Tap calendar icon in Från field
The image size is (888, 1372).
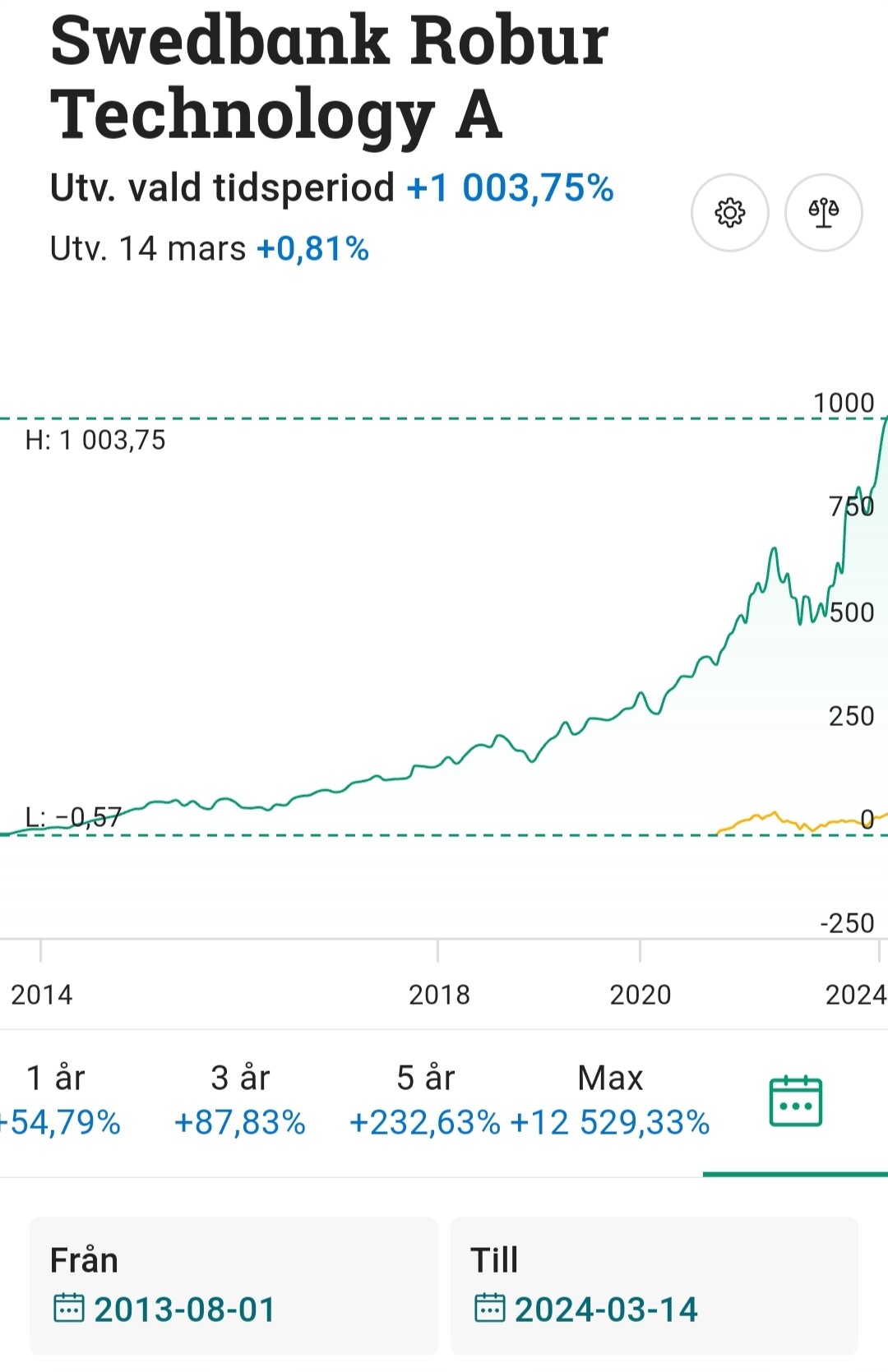(68, 1308)
